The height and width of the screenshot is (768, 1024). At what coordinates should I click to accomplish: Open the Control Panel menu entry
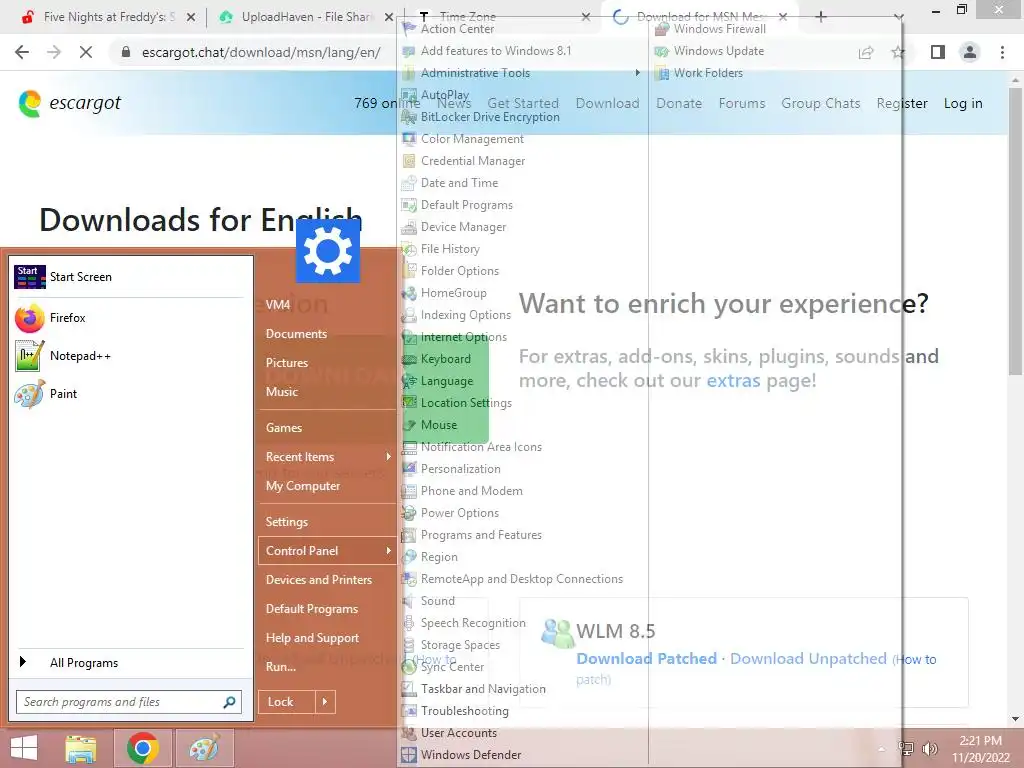pos(327,551)
